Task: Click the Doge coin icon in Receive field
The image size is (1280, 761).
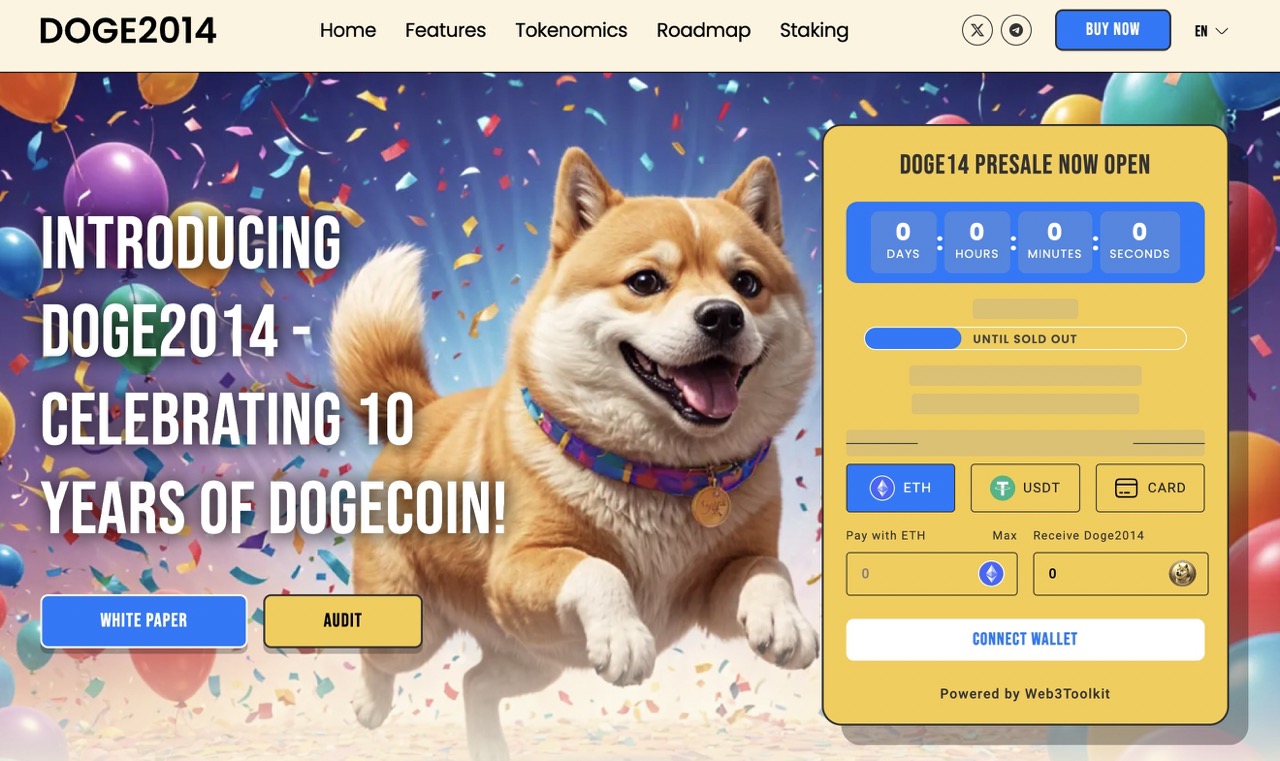Action: (x=1182, y=574)
